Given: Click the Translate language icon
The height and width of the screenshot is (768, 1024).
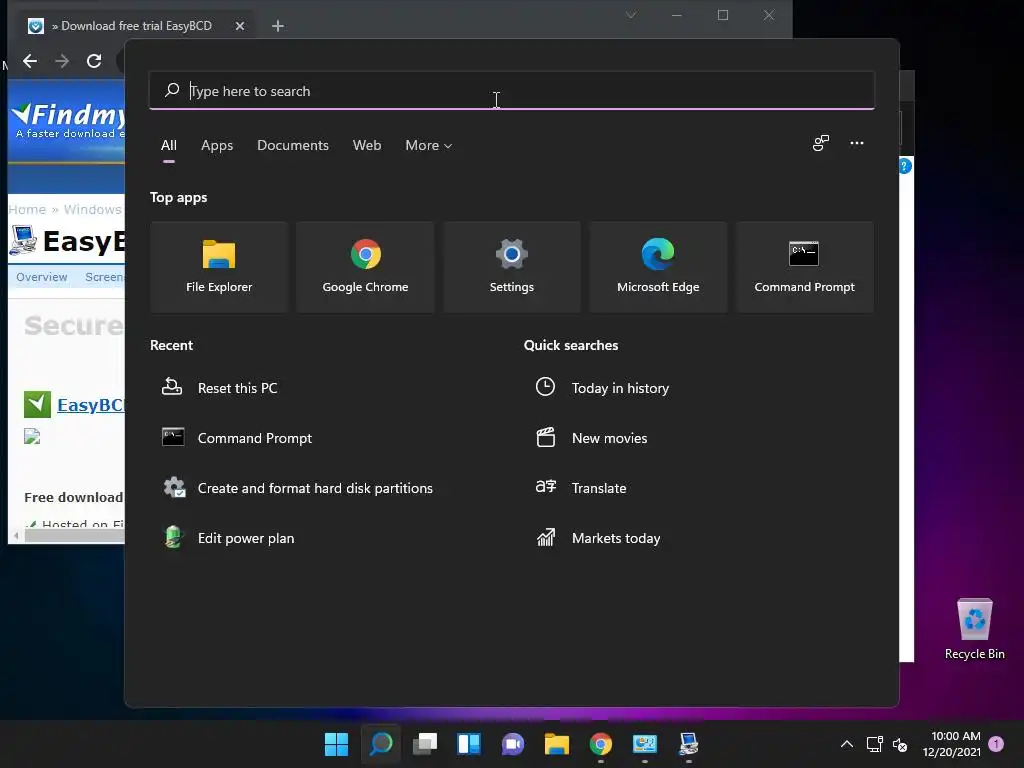Looking at the screenshot, I should pyautogui.click(x=545, y=487).
